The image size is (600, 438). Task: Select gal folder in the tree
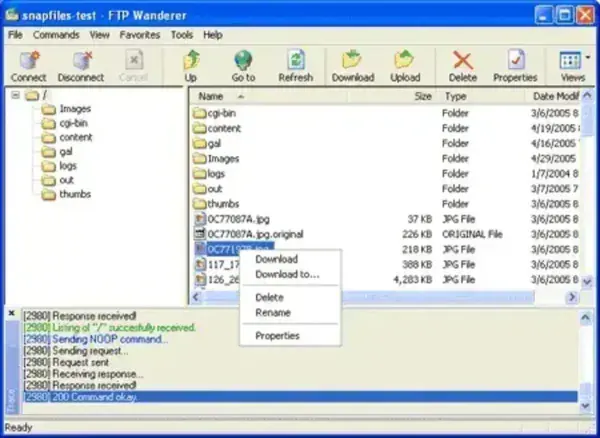pos(57,152)
